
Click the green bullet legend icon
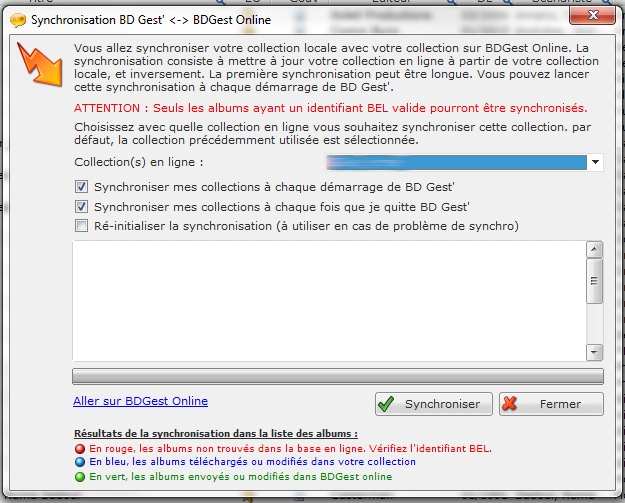click(80, 477)
